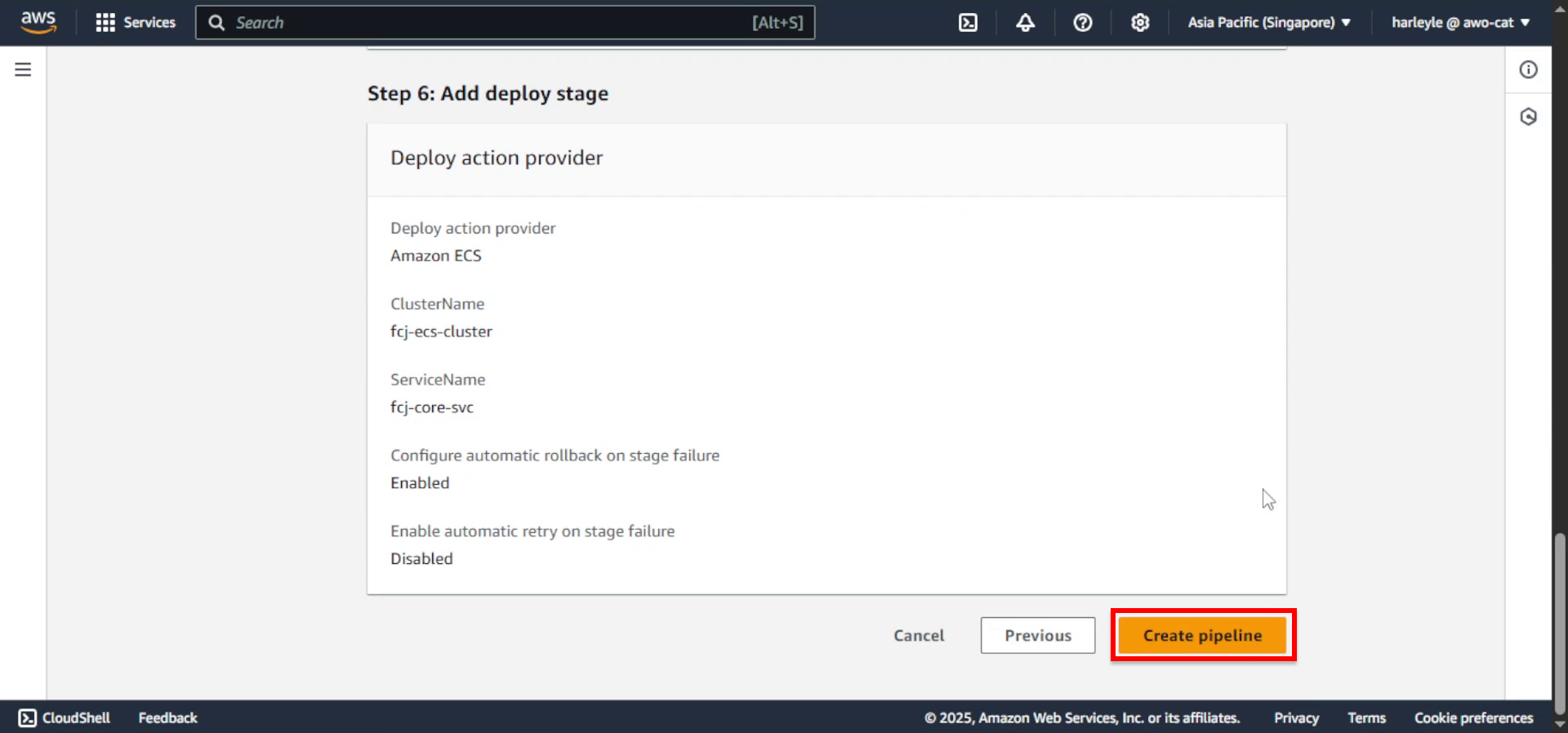
Task: Click the 'Step 6: Add deploy stage' heading
Action: pos(488,94)
